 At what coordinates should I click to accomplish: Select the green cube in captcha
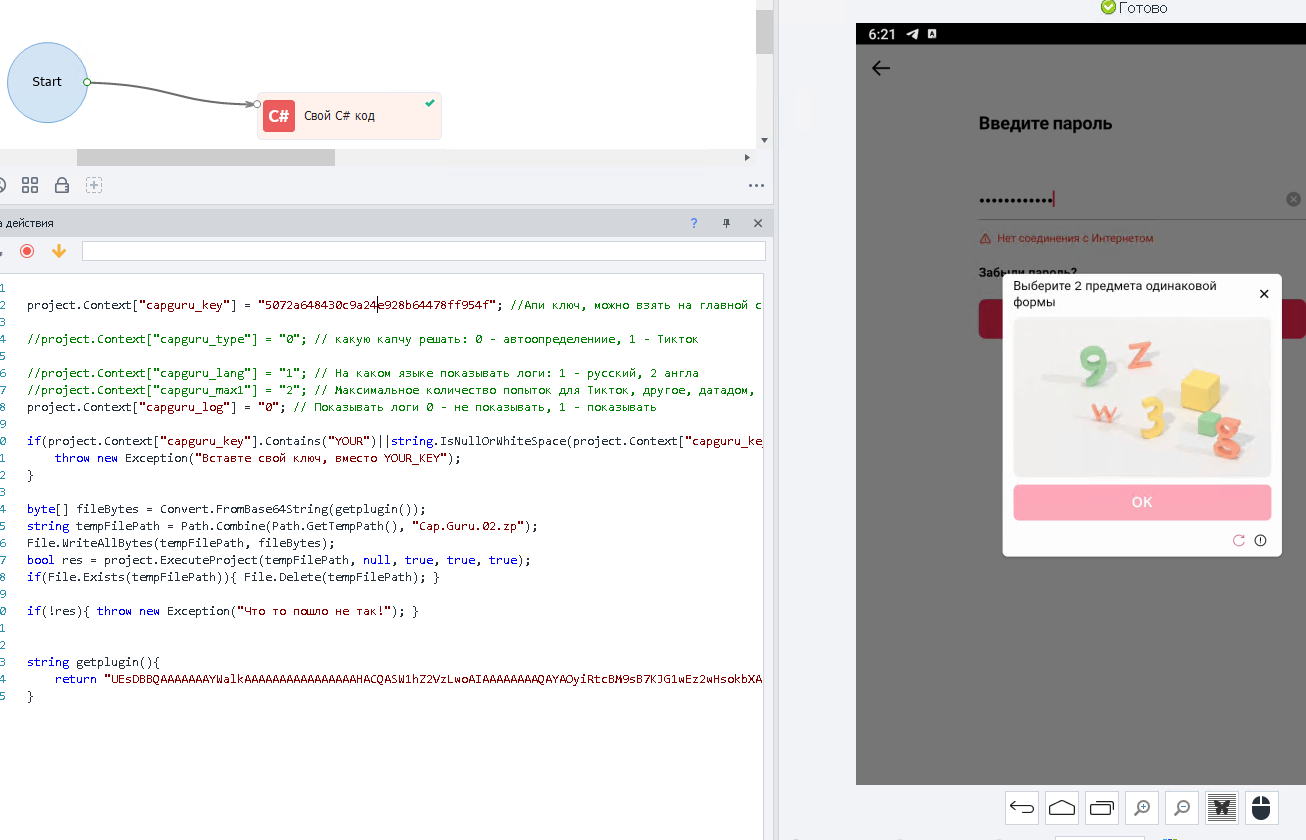[x=1210, y=424]
